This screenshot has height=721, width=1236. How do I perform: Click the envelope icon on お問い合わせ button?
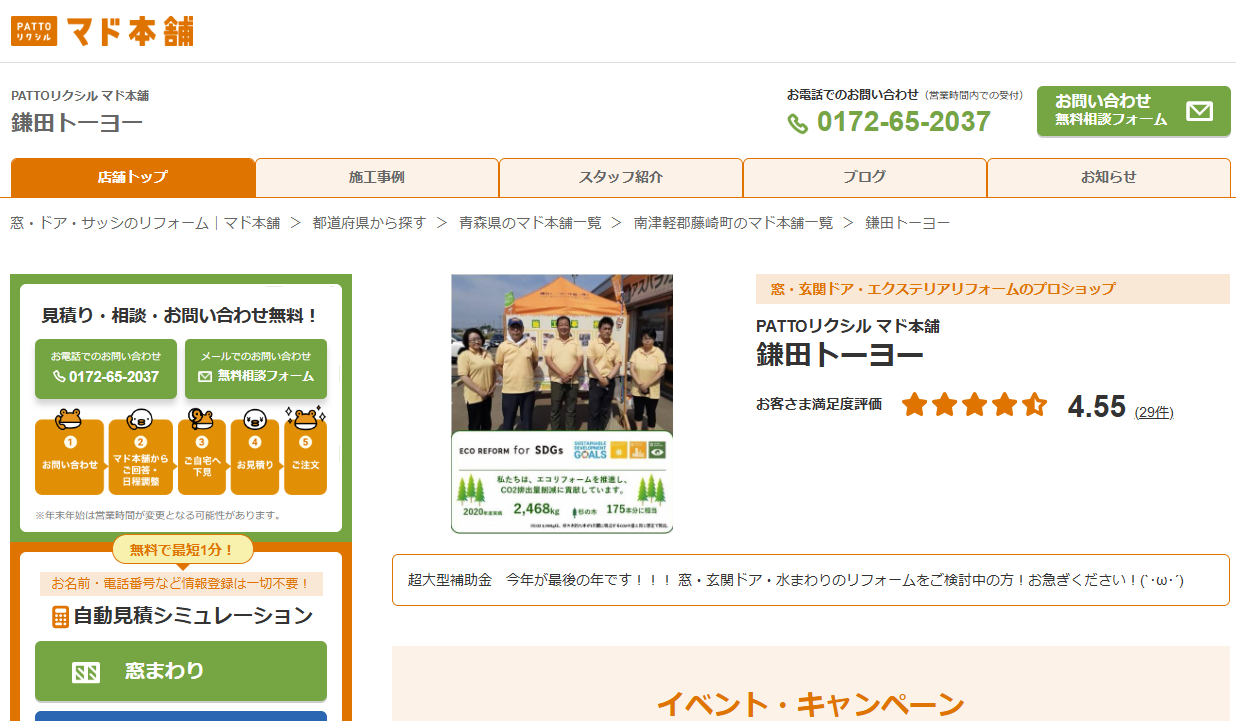[1199, 111]
